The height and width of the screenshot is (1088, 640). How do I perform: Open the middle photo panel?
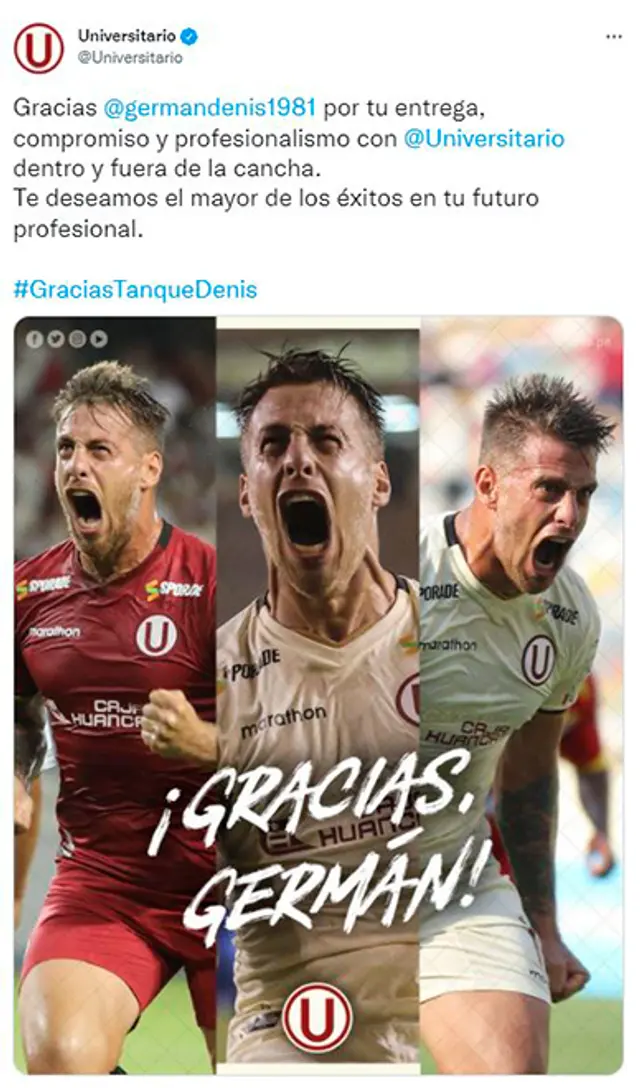point(318,695)
